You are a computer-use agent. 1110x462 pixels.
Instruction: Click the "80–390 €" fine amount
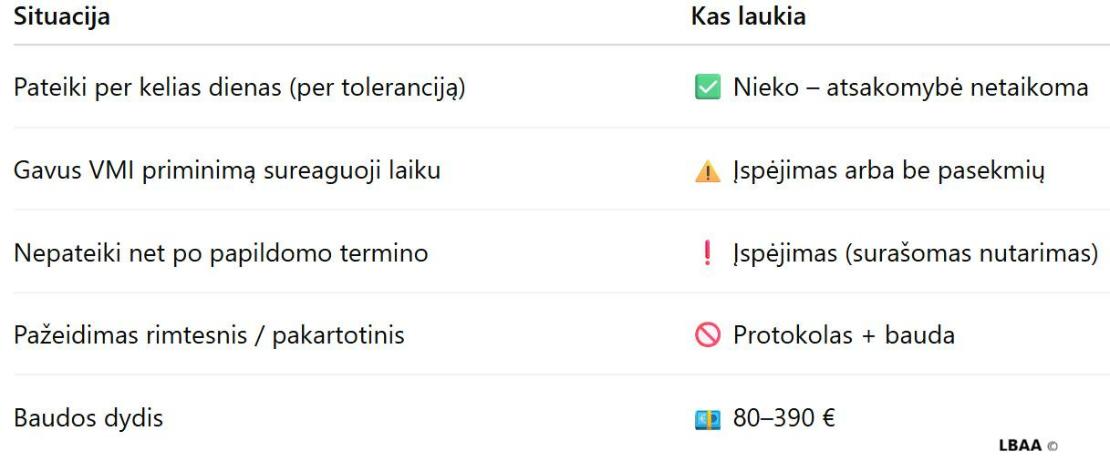(x=784, y=418)
